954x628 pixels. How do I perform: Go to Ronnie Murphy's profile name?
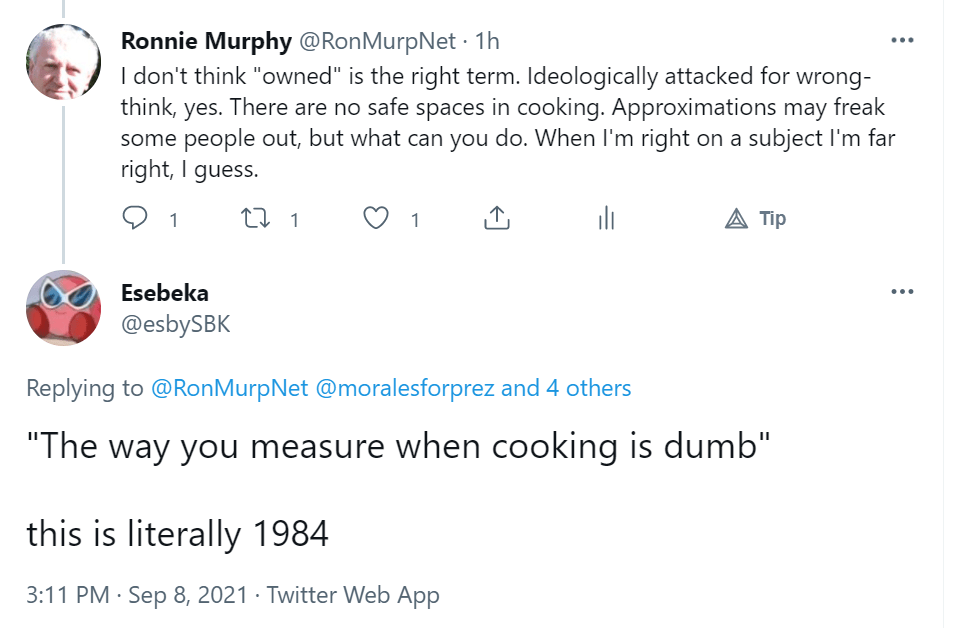(x=206, y=41)
